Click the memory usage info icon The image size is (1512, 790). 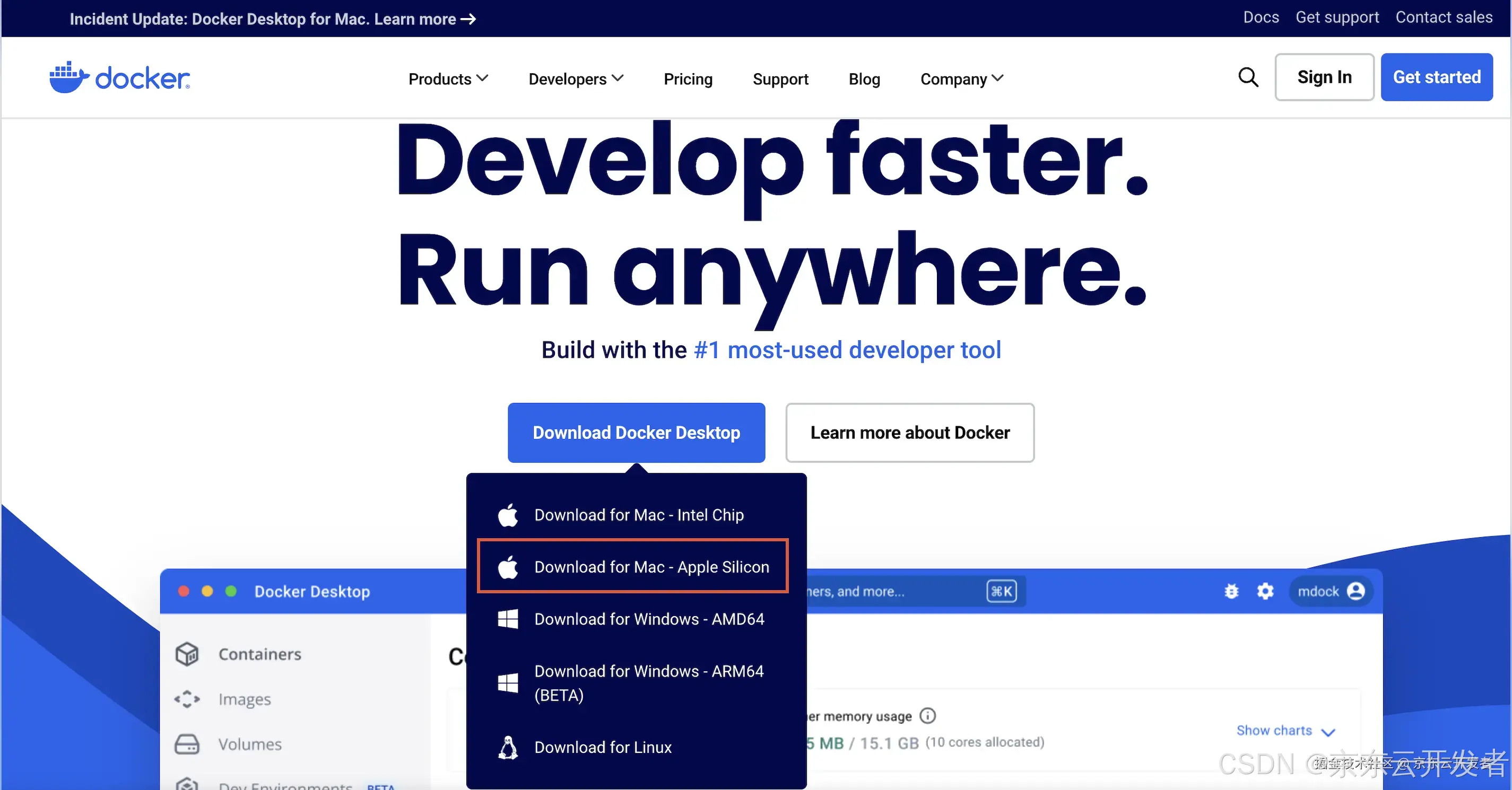click(927, 716)
